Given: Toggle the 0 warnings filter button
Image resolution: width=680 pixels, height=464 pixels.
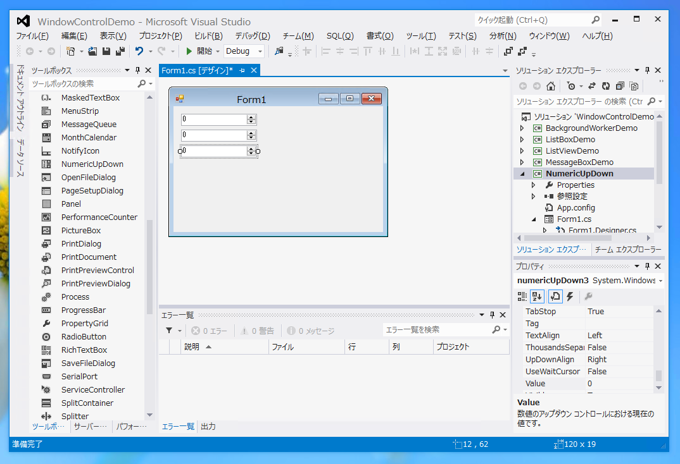Looking at the screenshot, I should click(x=257, y=331).
